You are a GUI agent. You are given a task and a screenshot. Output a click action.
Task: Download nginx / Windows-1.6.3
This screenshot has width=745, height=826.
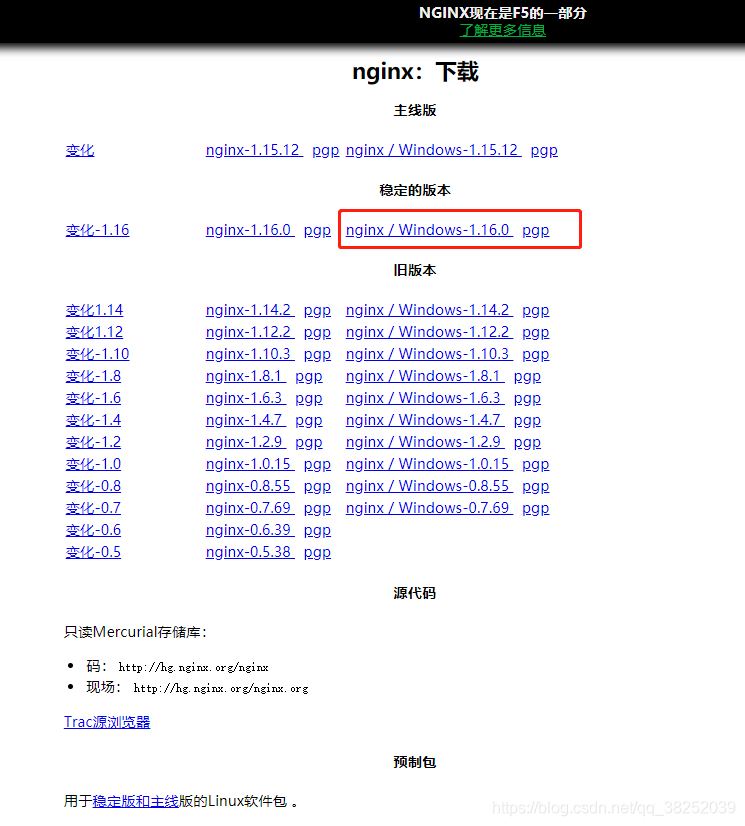point(425,398)
